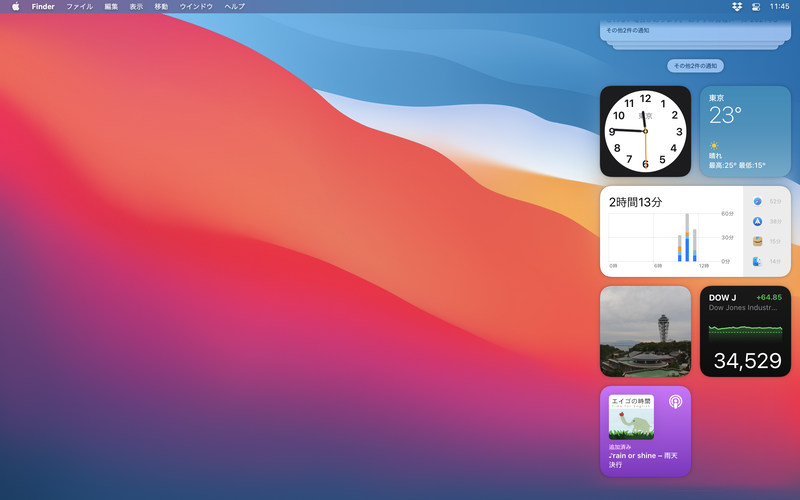Open the Tokyo analog clock widget

pos(645,131)
